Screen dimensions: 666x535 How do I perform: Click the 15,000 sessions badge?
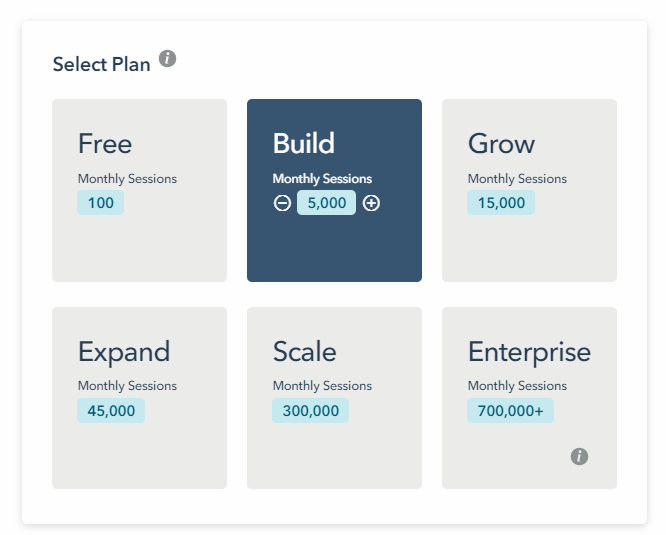coord(501,203)
